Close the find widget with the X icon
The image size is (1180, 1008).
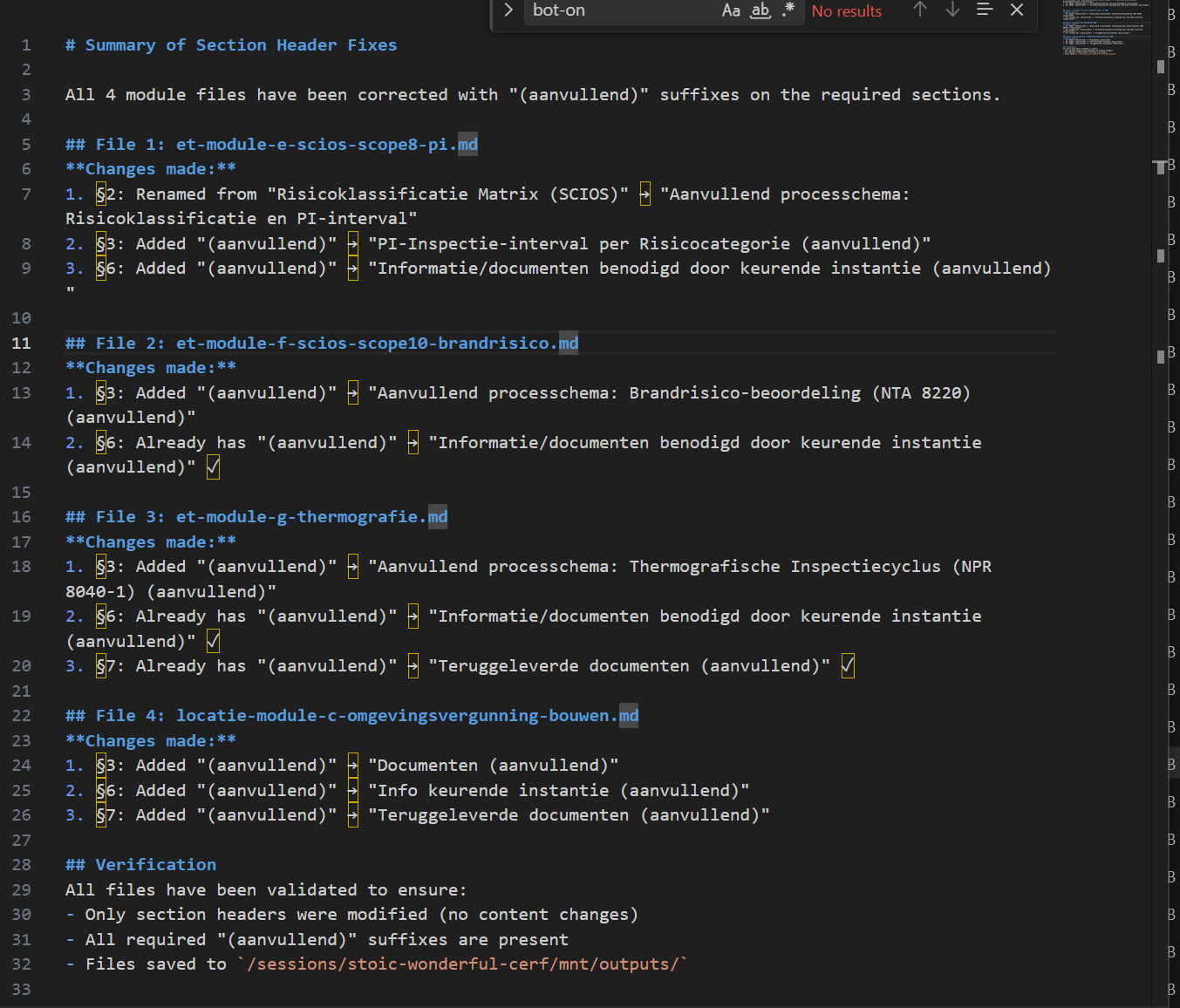pos(1017,10)
